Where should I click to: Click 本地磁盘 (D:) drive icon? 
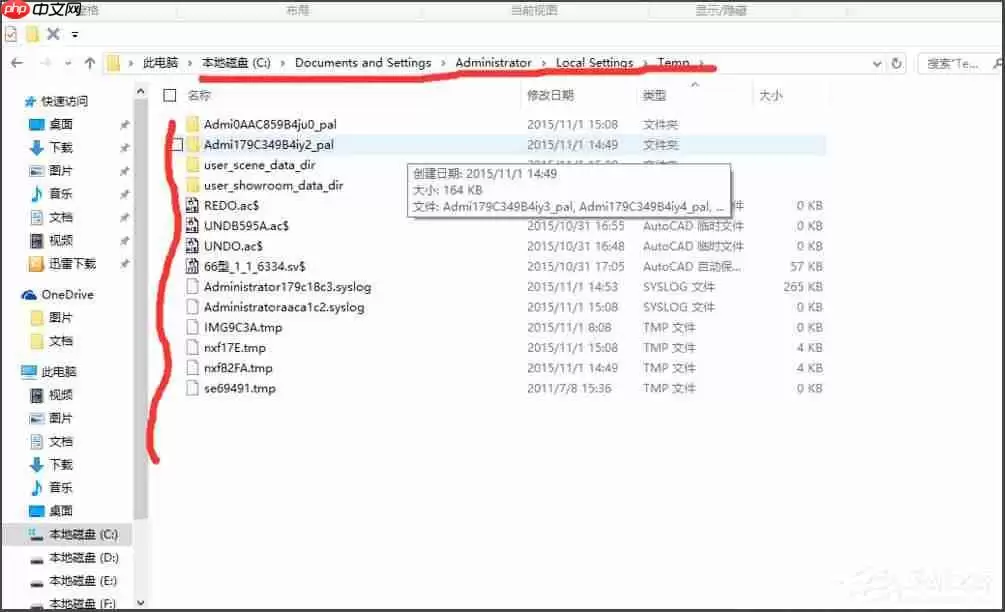click(37, 559)
